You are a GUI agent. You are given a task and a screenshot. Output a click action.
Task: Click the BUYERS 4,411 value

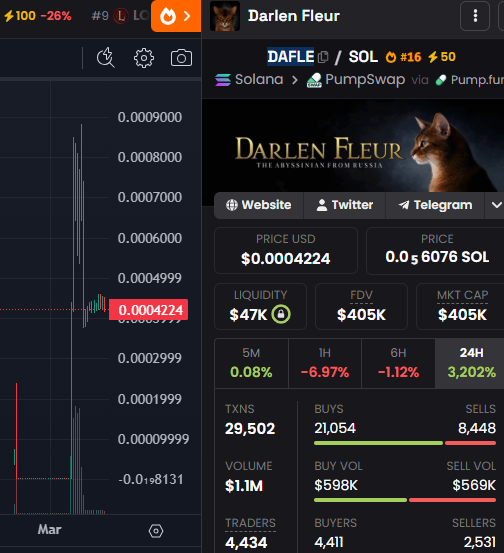coord(328,542)
